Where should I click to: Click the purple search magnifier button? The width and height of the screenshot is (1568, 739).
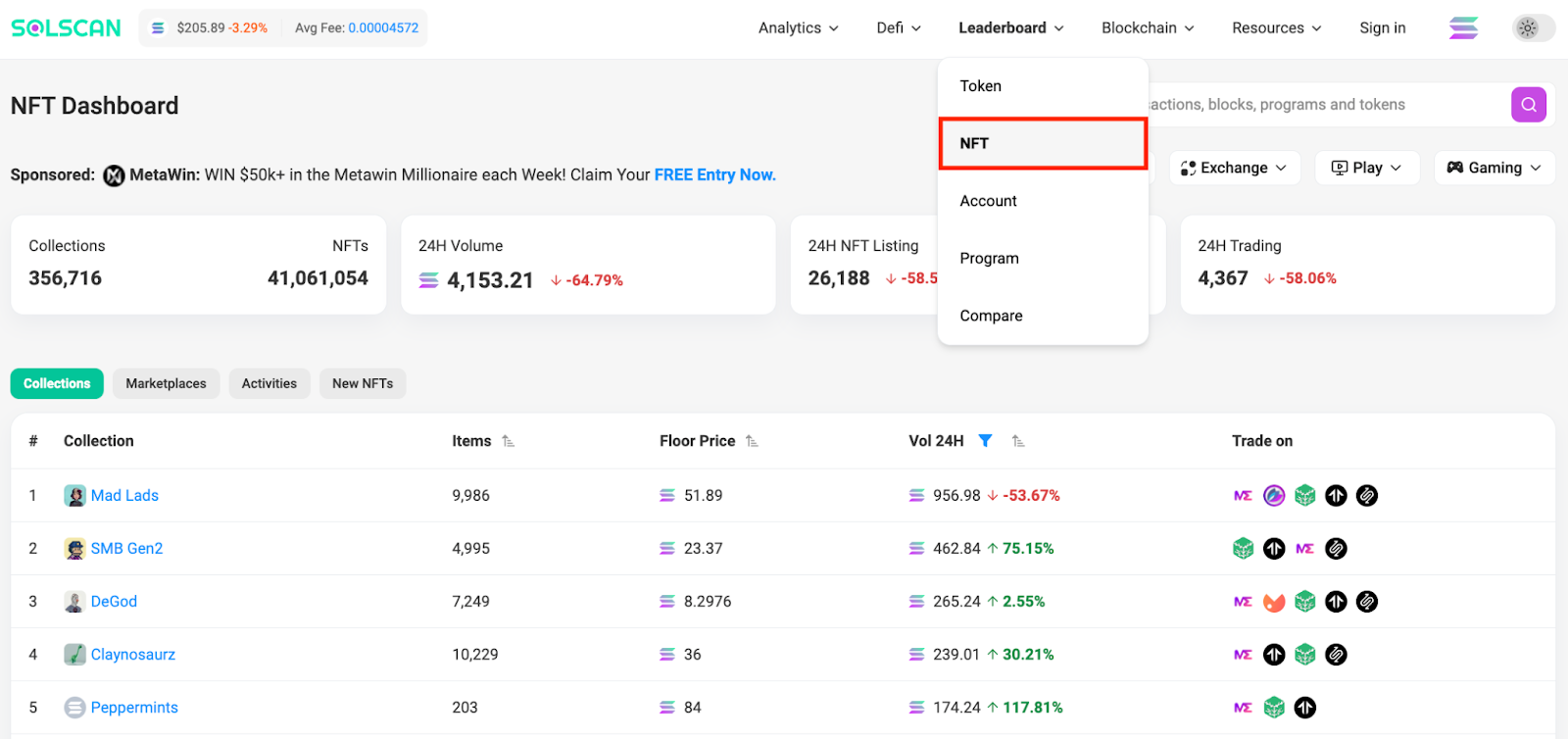1528,105
